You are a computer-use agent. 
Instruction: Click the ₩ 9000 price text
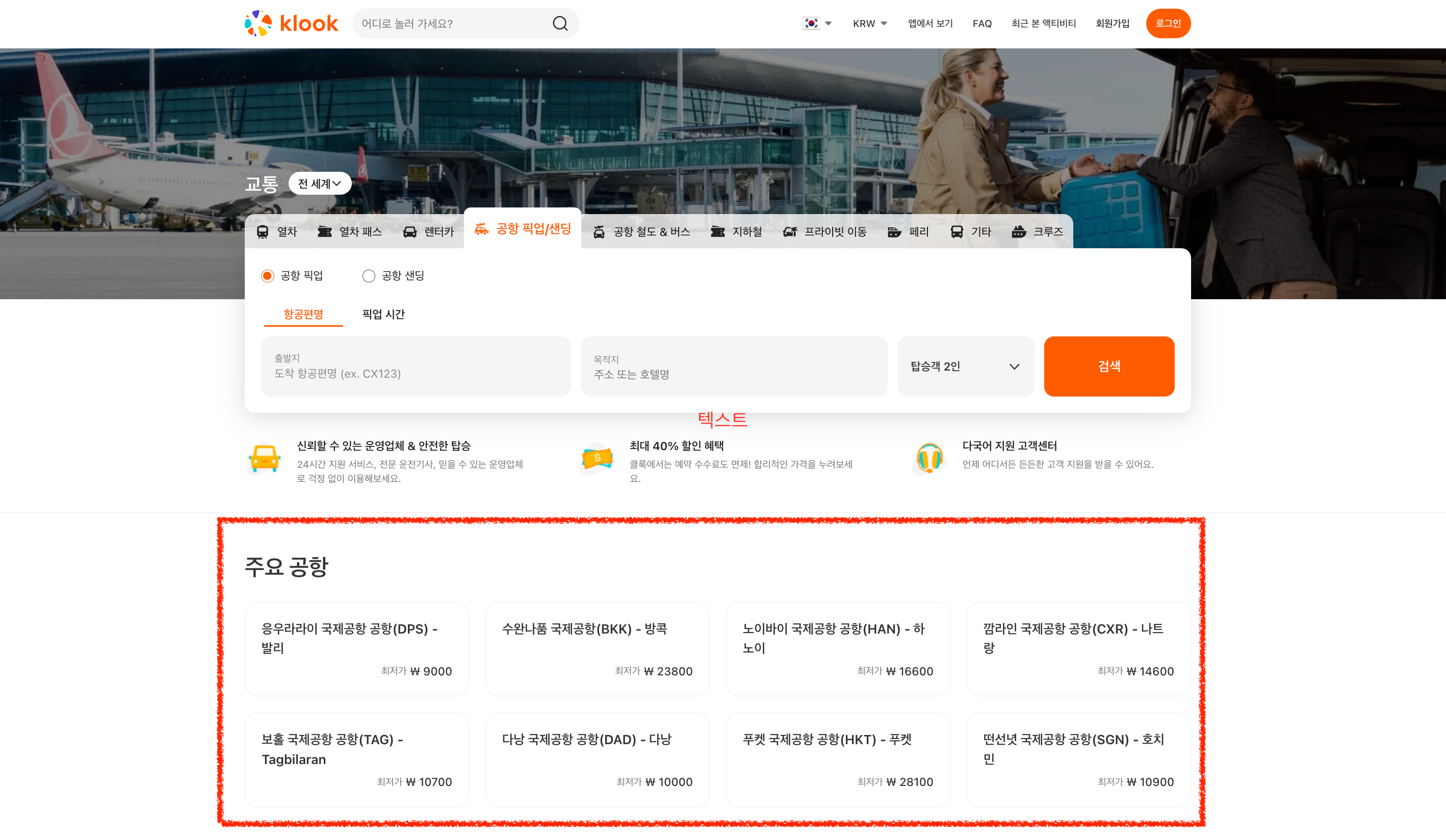431,671
